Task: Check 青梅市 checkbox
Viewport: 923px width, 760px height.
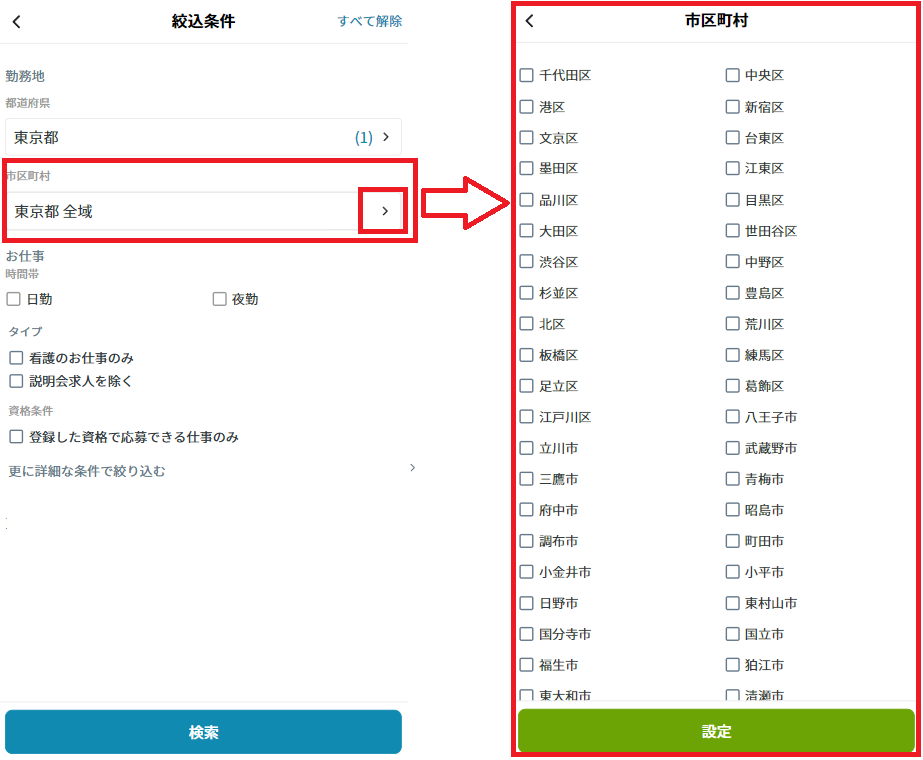Action: (x=732, y=479)
